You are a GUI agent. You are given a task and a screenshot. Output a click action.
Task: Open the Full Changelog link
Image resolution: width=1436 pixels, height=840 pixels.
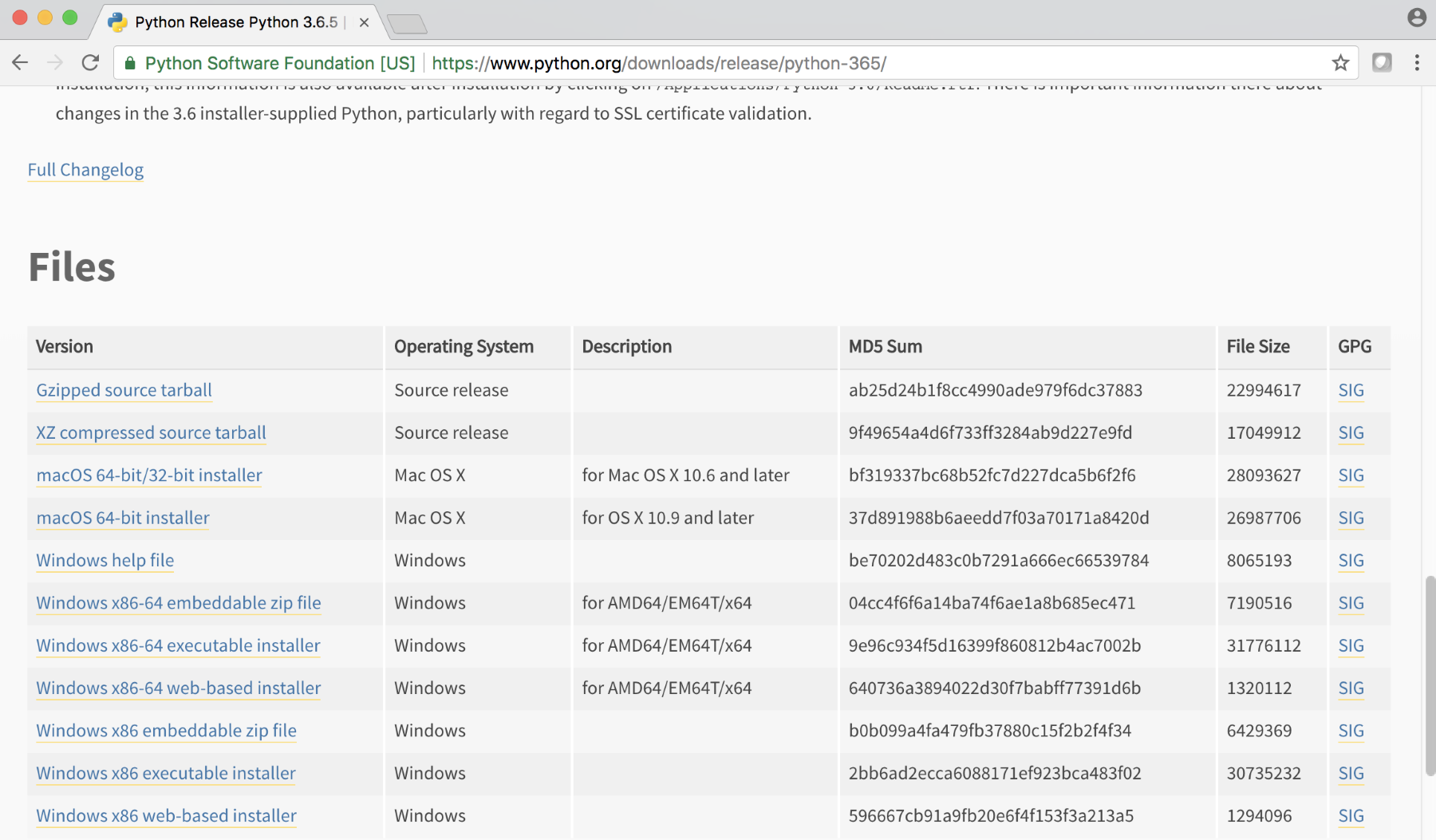[x=85, y=170]
